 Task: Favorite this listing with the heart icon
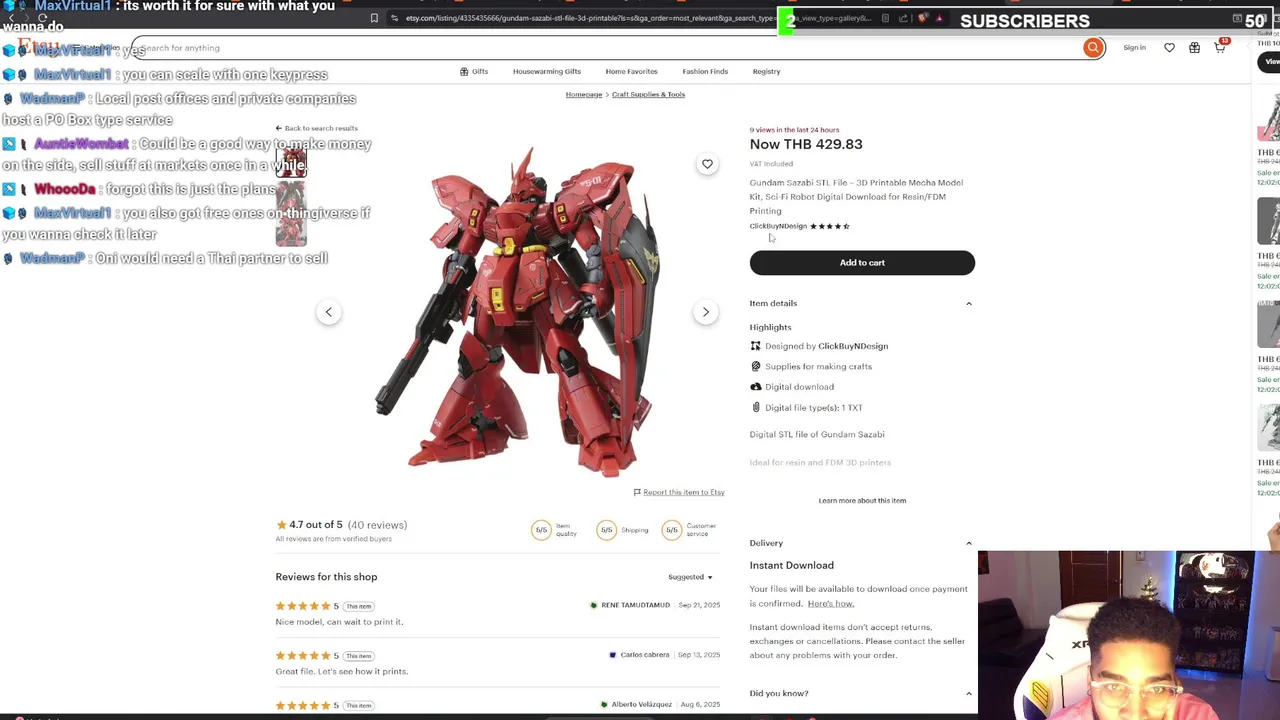(x=707, y=164)
